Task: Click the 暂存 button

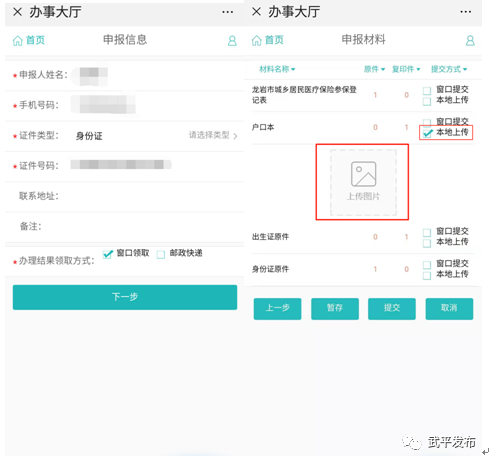Action: pos(335,309)
